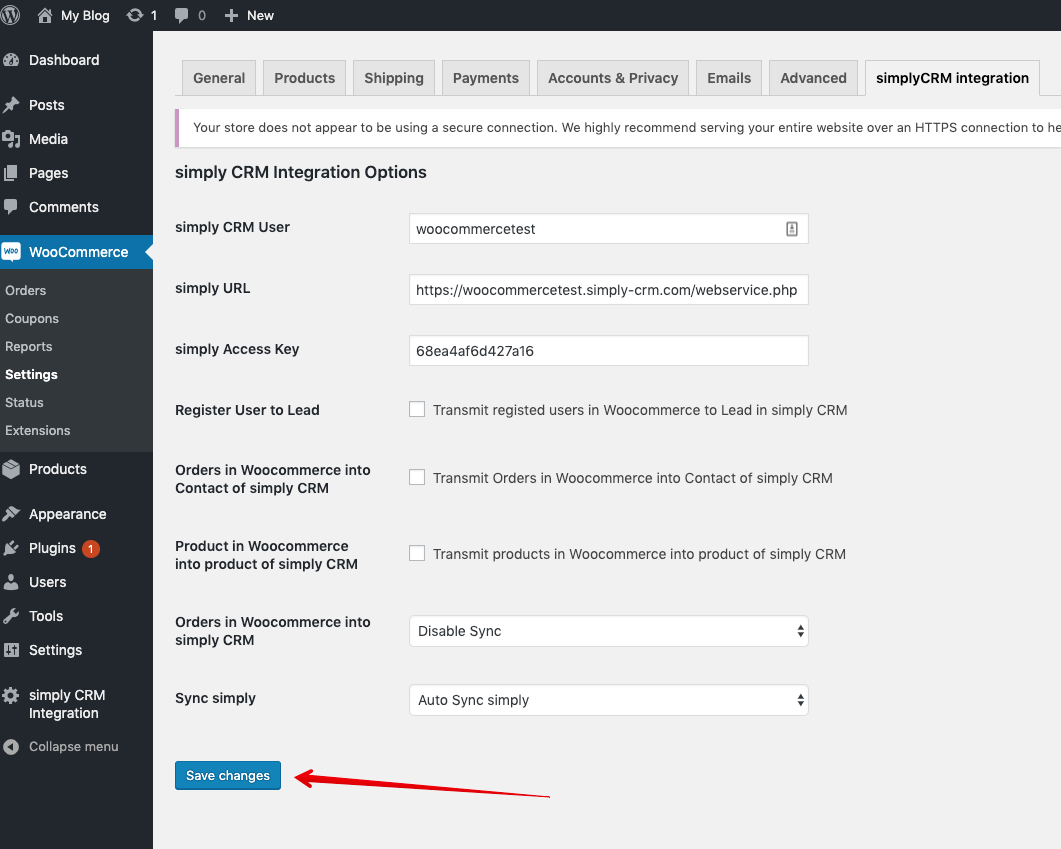
Task: Switch to the Shipping tab
Action: point(393,78)
